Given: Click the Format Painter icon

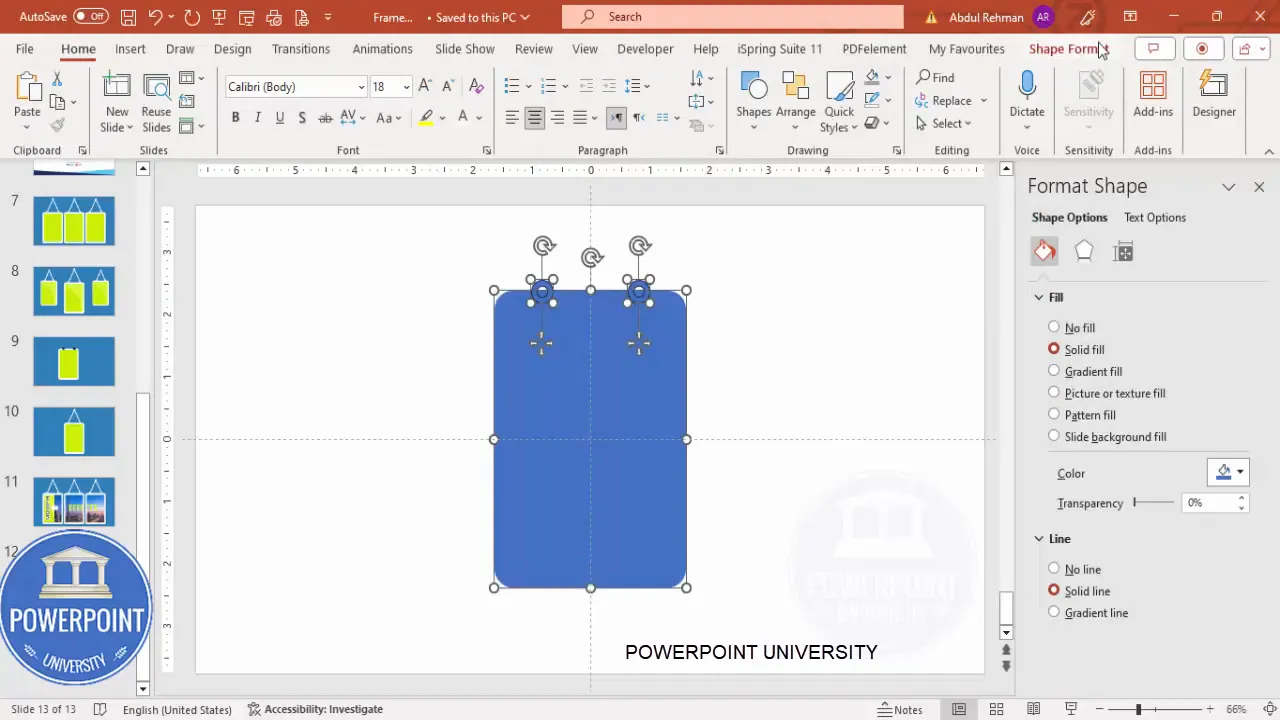Looking at the screenshot, I should coord(57,125).
